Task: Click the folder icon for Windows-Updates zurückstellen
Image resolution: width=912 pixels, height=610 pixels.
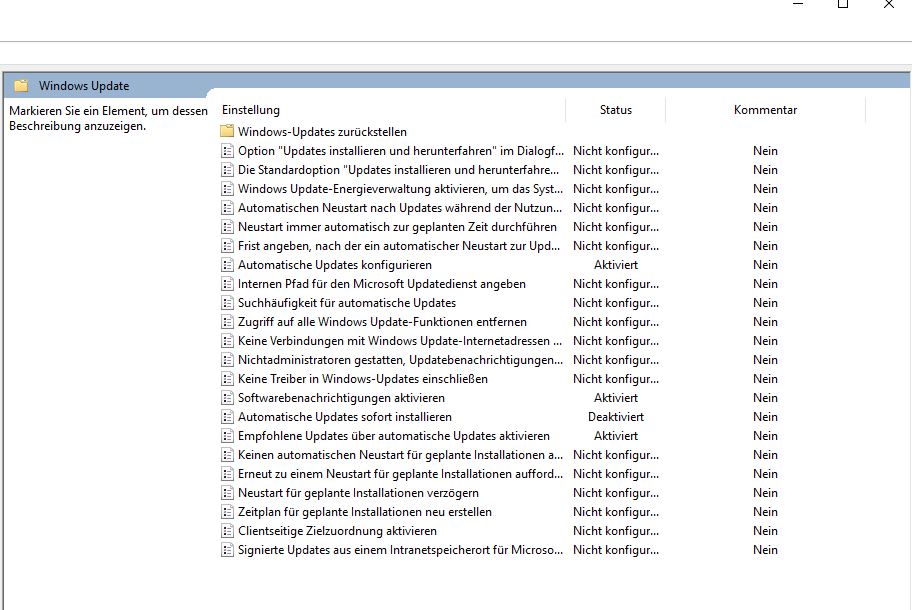Action: tap(227, 131)
